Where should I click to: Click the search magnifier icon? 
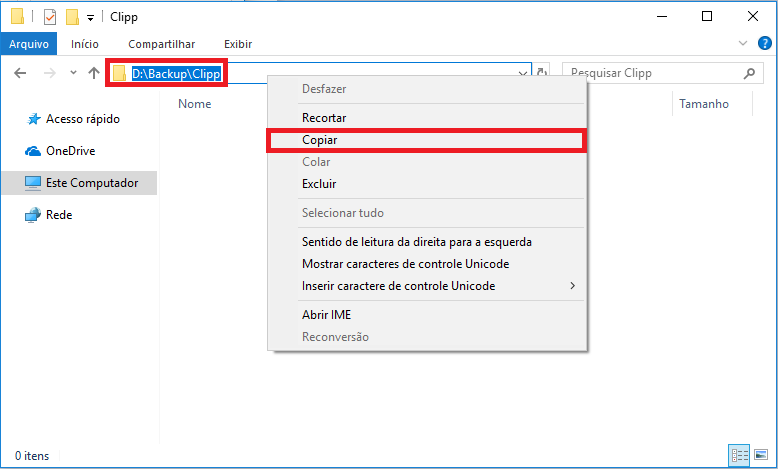tap(749, 73)
